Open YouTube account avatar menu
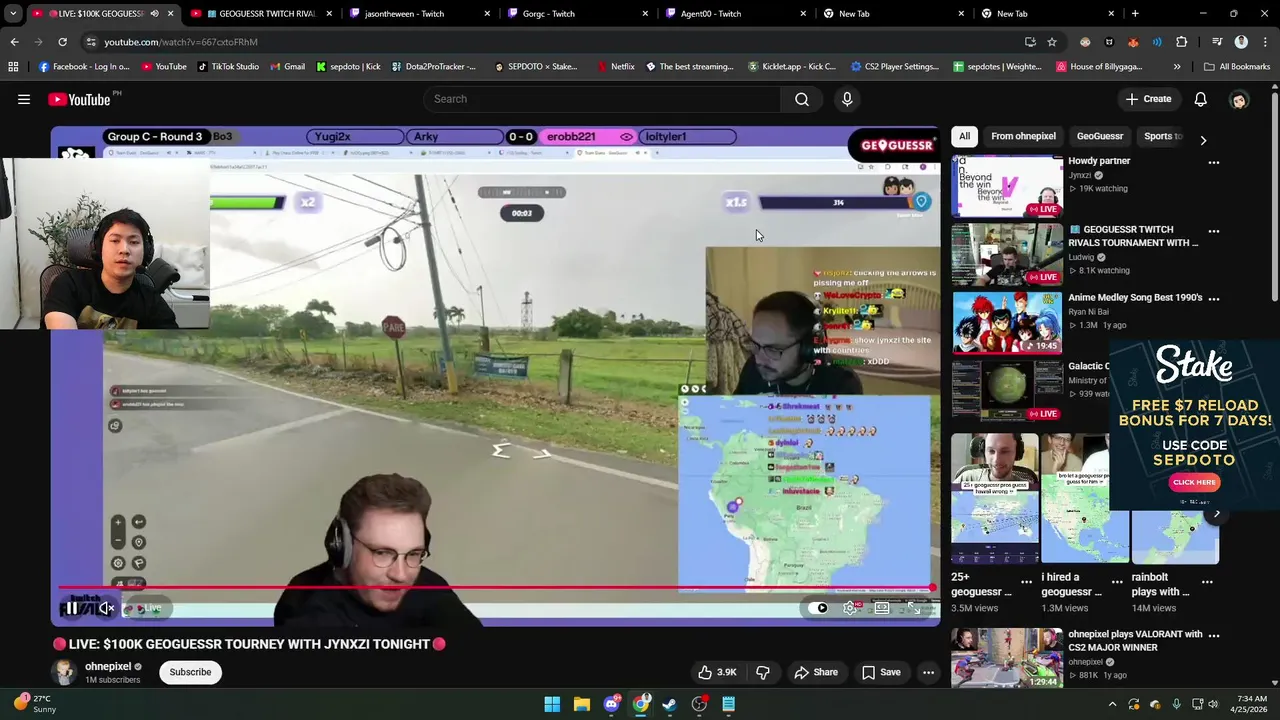The height and width of the screenshot is (720, 1280). pyautogui.click(x=1239, y=99)
